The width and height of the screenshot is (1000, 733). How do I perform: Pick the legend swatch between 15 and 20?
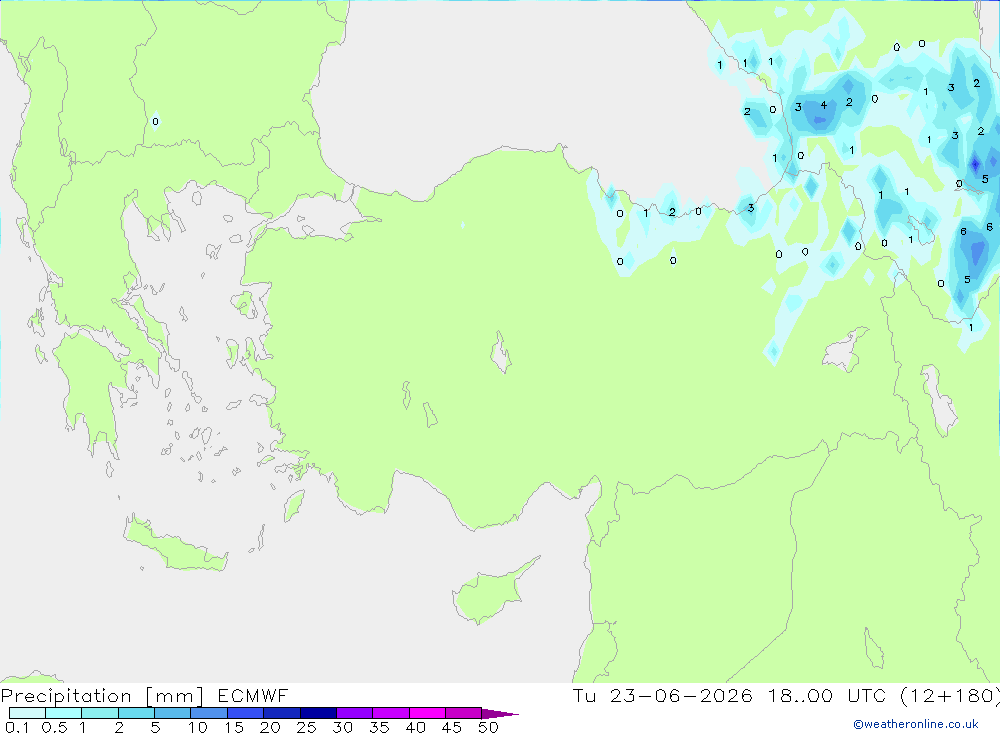[x=246, y=713]
